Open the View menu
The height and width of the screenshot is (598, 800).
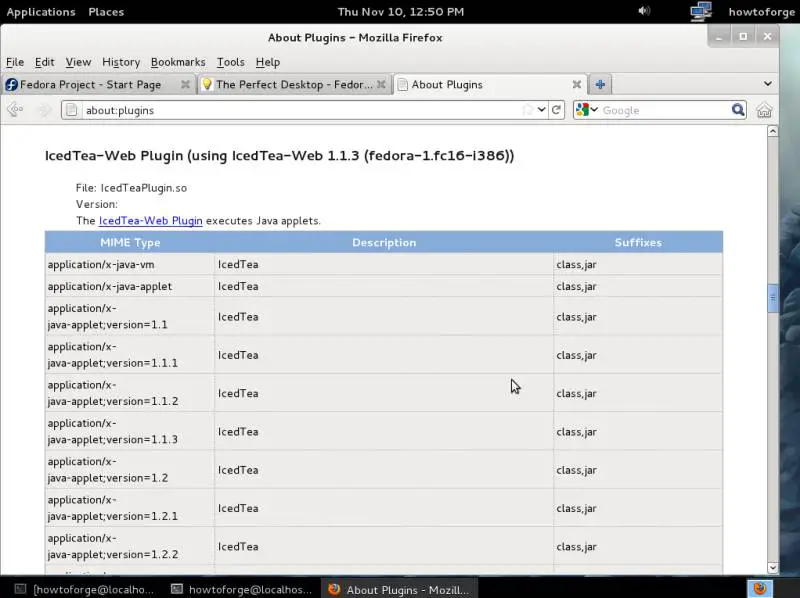(x=78, y=62)
